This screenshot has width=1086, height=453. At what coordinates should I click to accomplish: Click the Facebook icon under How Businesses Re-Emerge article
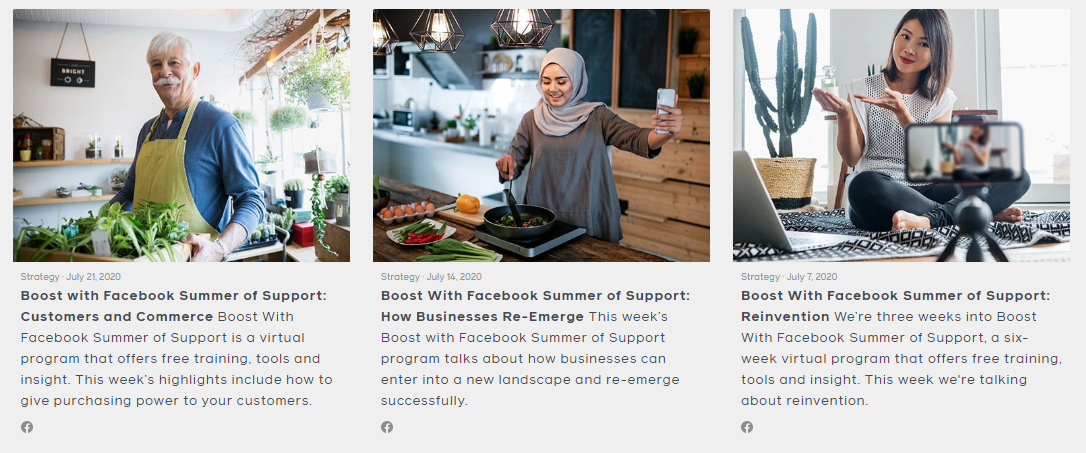[387, 427]
